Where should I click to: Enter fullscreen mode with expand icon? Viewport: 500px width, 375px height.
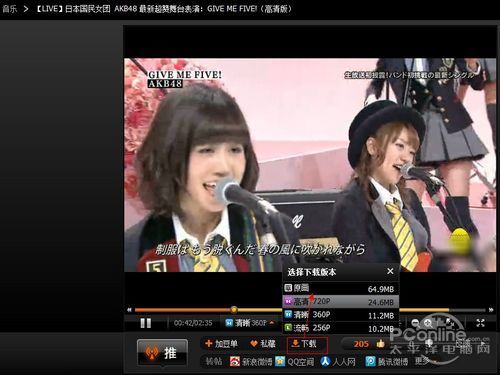pyautogui.click(x=480, y=323)
